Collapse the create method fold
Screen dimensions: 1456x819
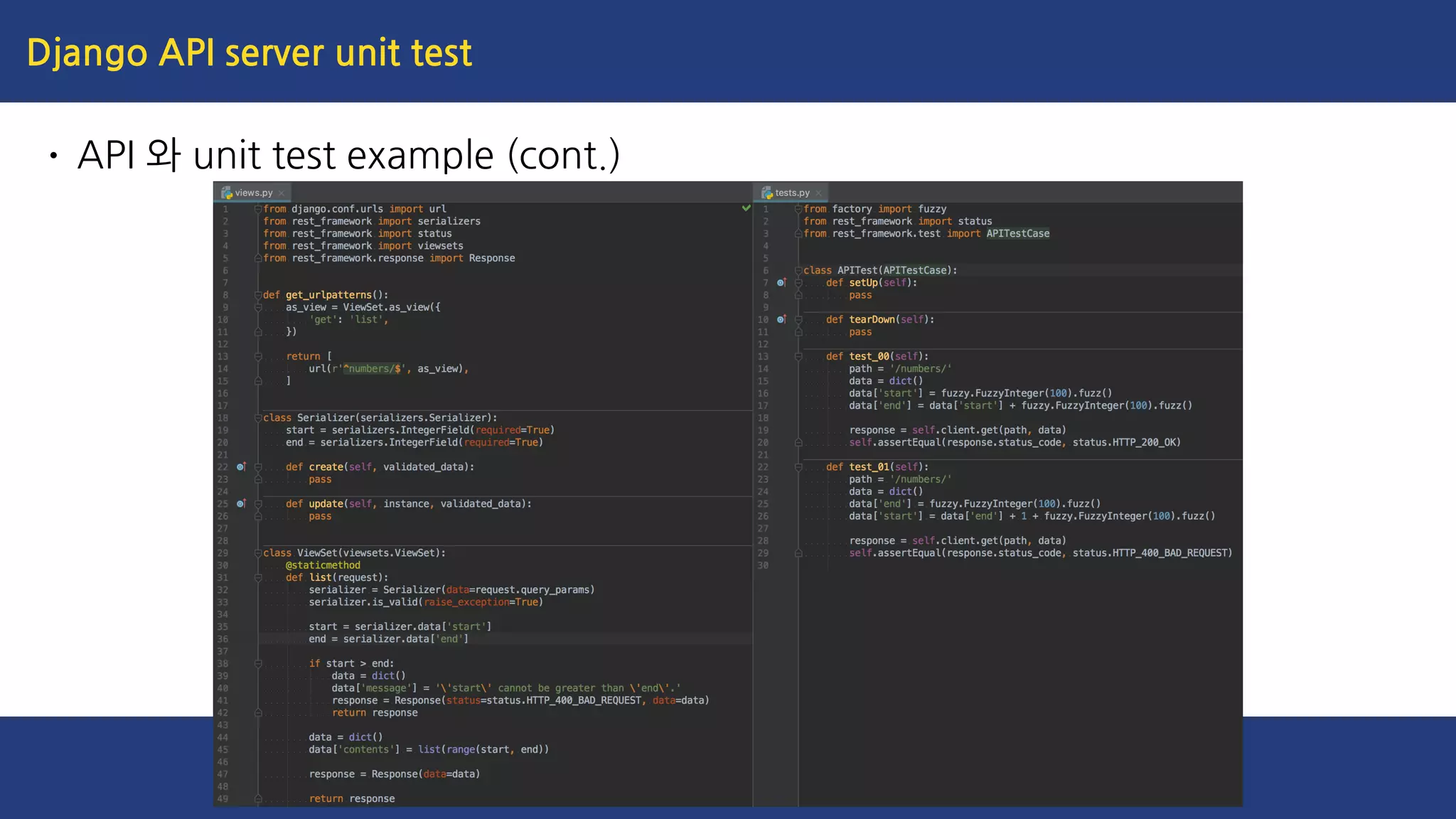pos(258,467)
